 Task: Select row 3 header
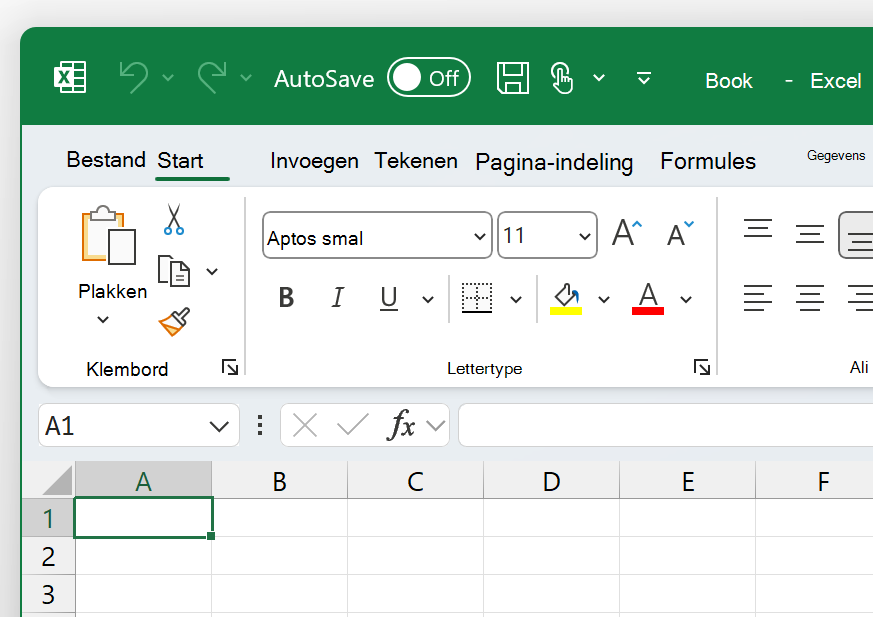click(48, 594)
